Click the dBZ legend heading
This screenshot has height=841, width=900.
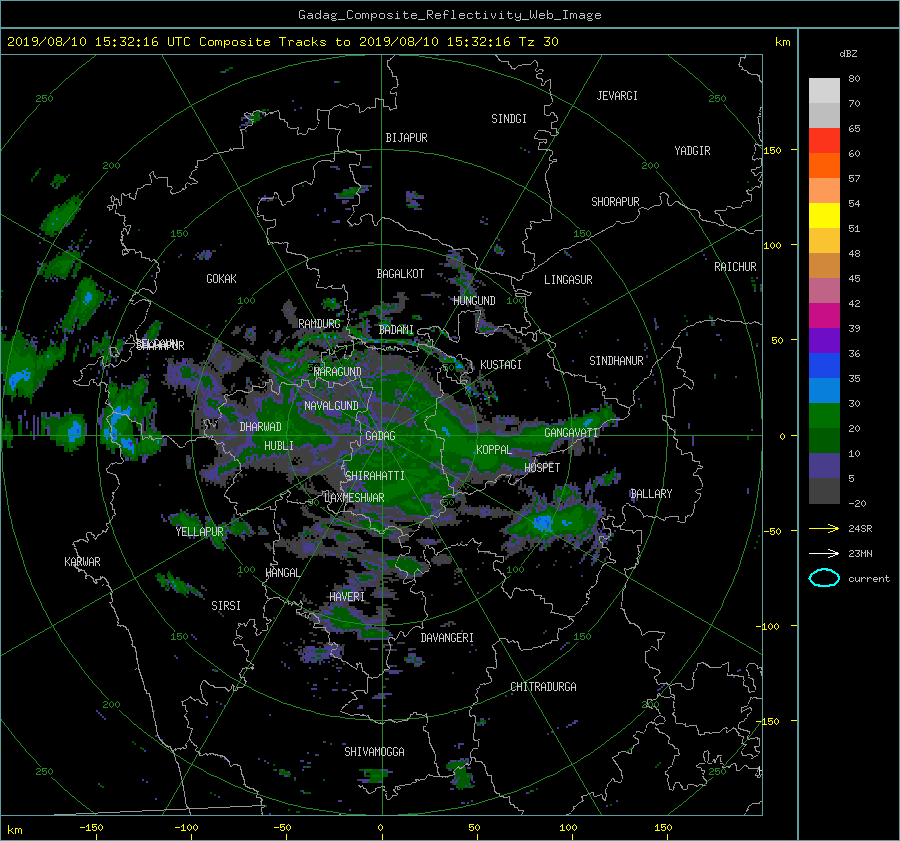(848, 54)
